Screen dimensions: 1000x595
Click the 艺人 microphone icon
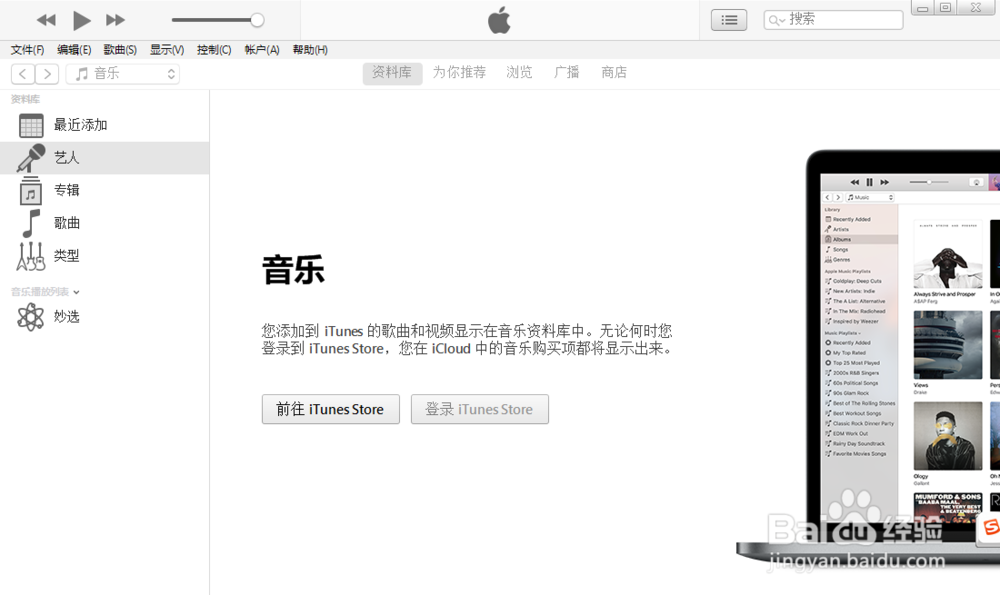(31, 158)
